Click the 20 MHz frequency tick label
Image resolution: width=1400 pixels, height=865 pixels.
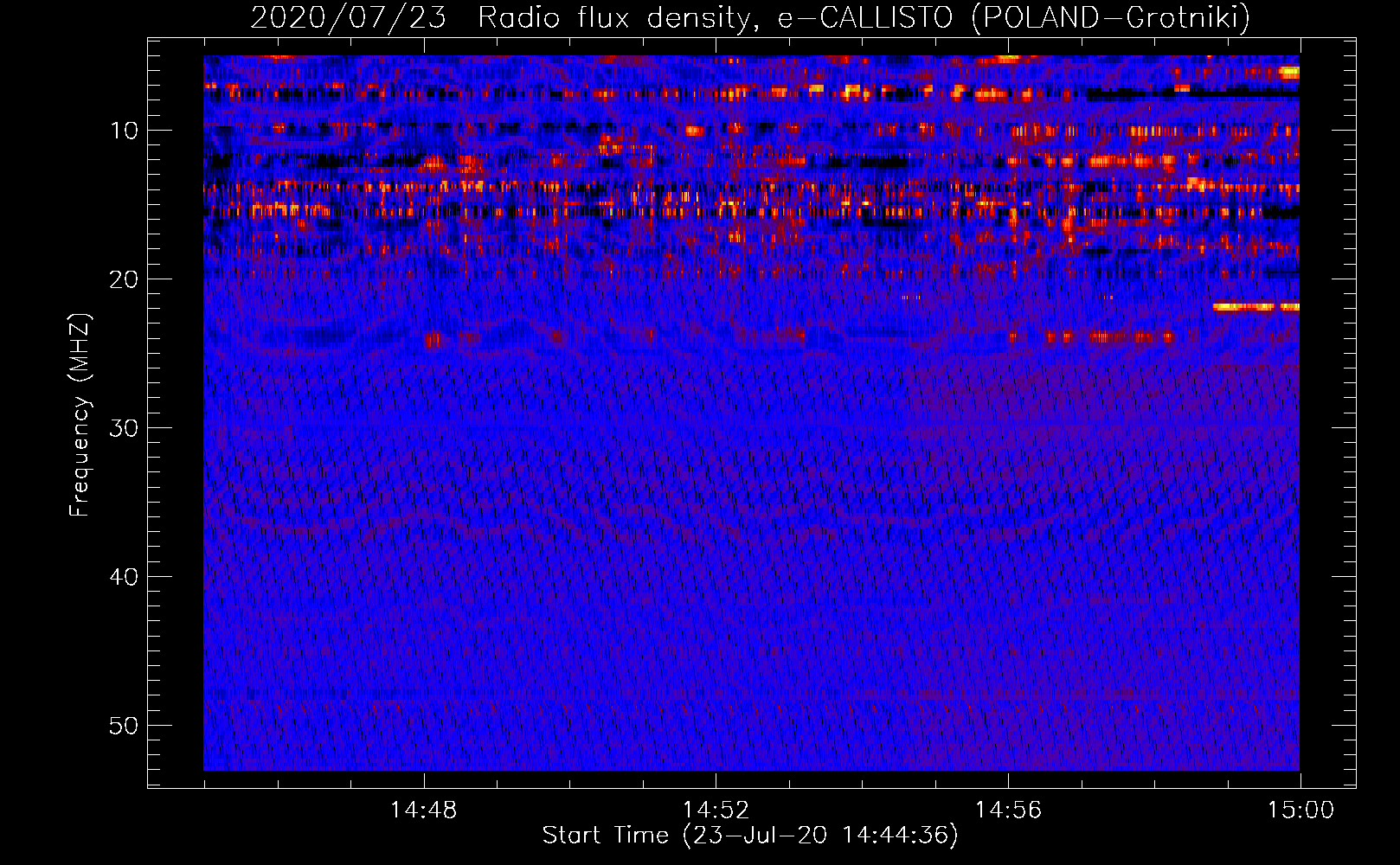[x=124, y=279]
